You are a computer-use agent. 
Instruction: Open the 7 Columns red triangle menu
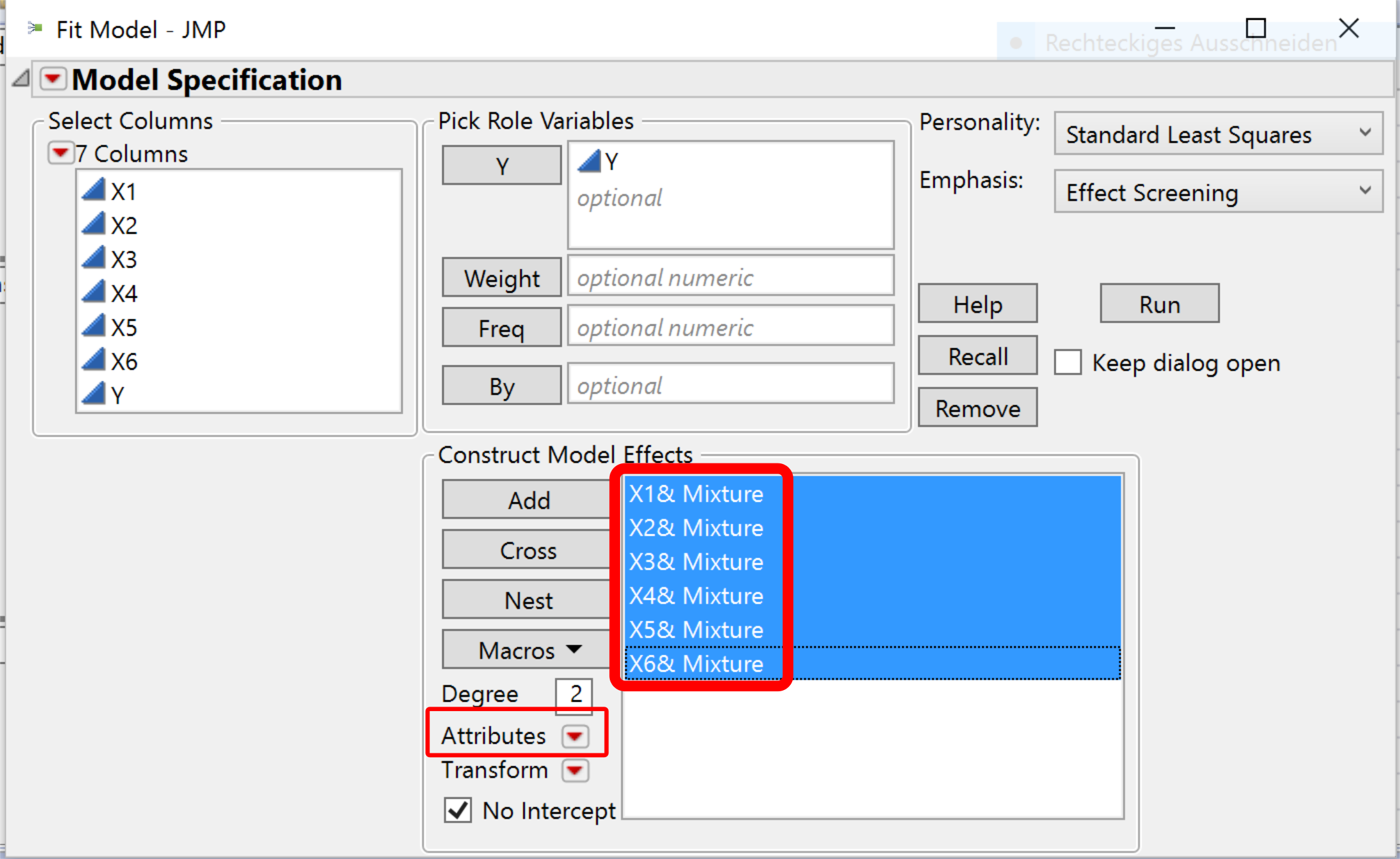[61, 153]
